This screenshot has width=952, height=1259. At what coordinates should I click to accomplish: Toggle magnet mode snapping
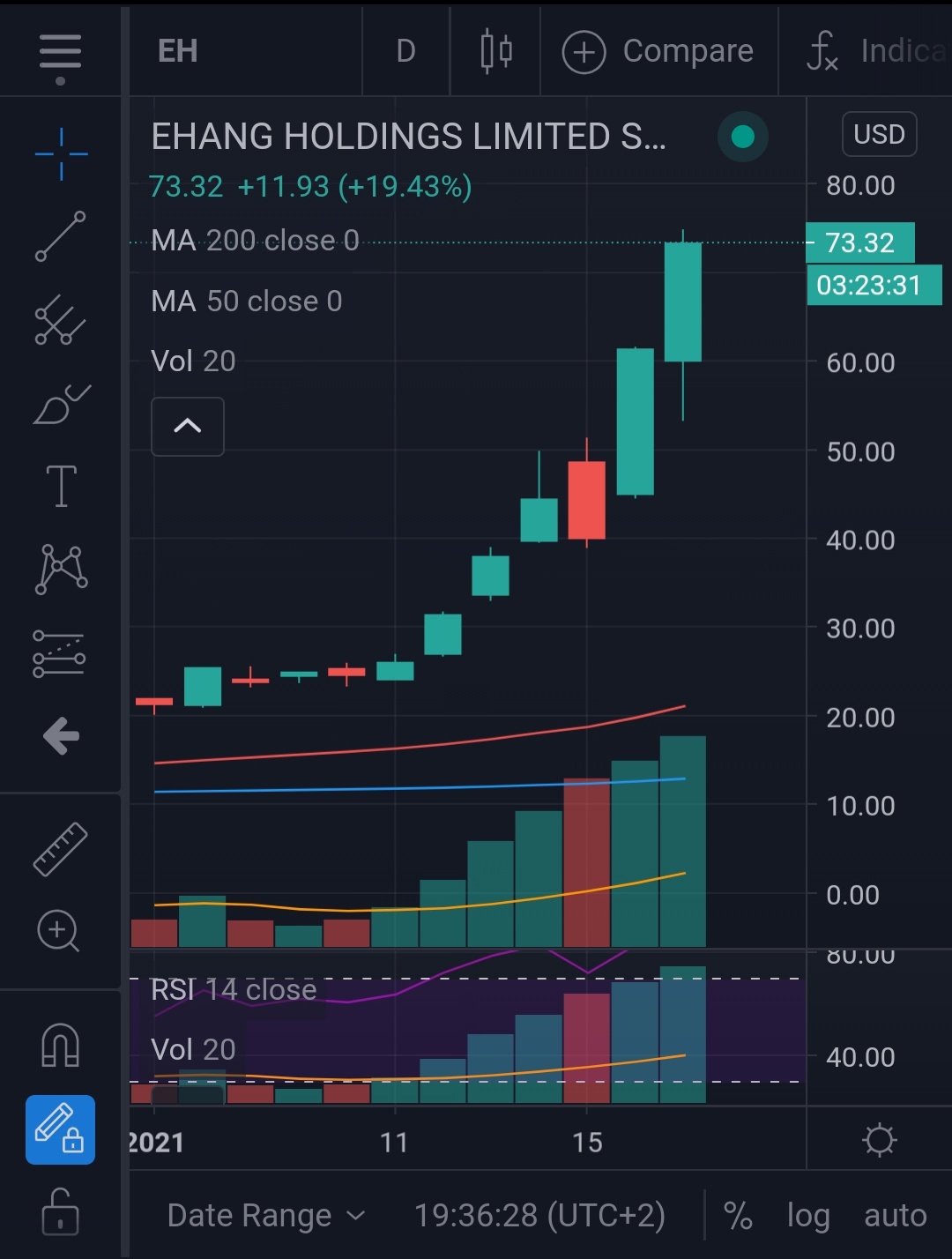(x=60, y=1046)
